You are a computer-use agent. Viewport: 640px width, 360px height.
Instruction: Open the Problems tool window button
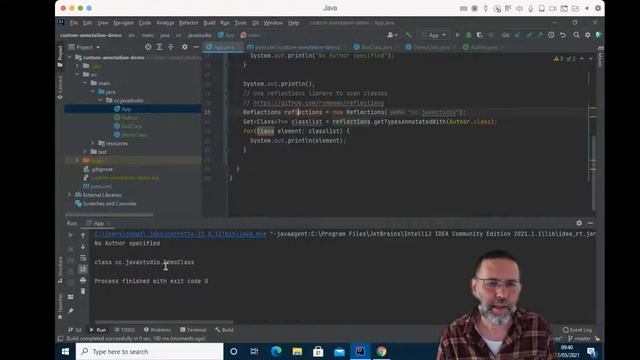click(158, 330)
